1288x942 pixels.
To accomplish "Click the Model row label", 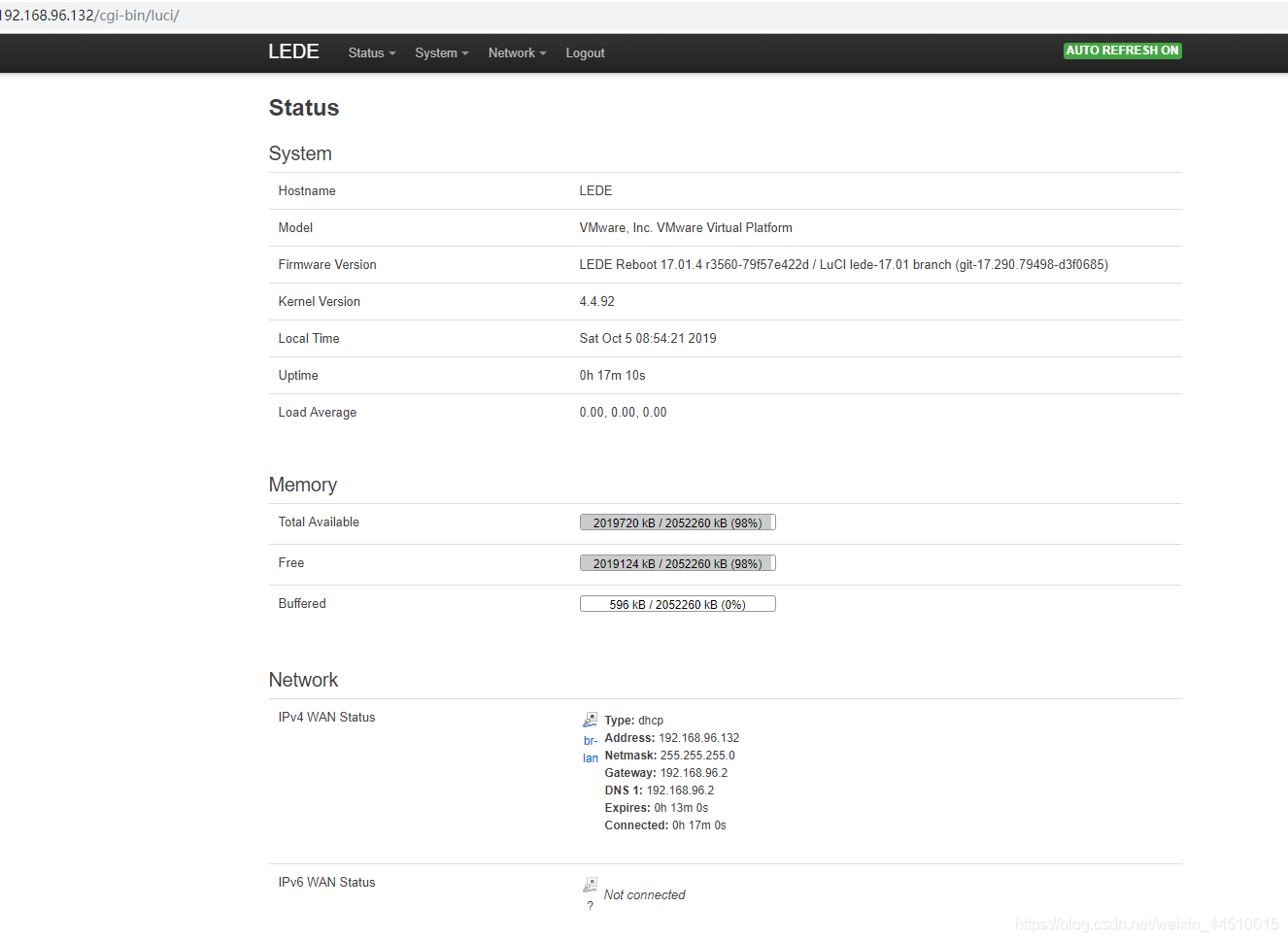I will click(295, 228).
